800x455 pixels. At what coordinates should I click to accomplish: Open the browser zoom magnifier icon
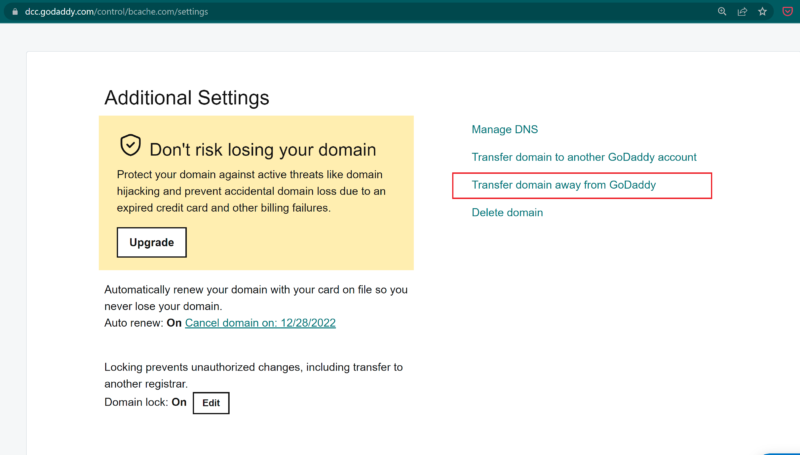click(722, 11)
